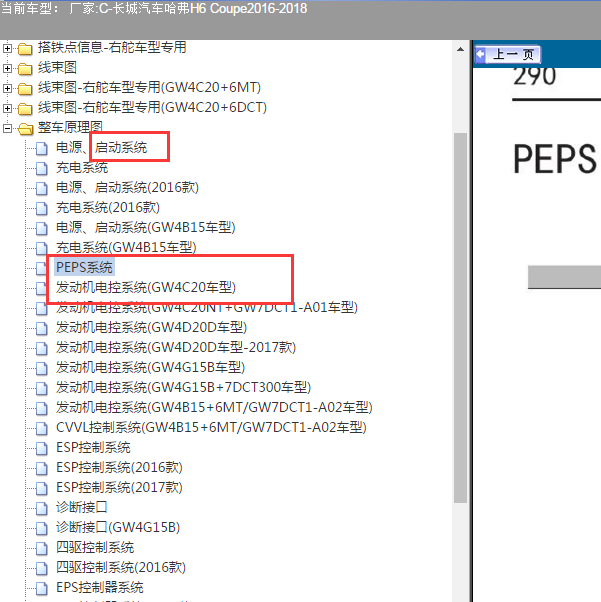Go back with 上一页 button

pos(507,54)
